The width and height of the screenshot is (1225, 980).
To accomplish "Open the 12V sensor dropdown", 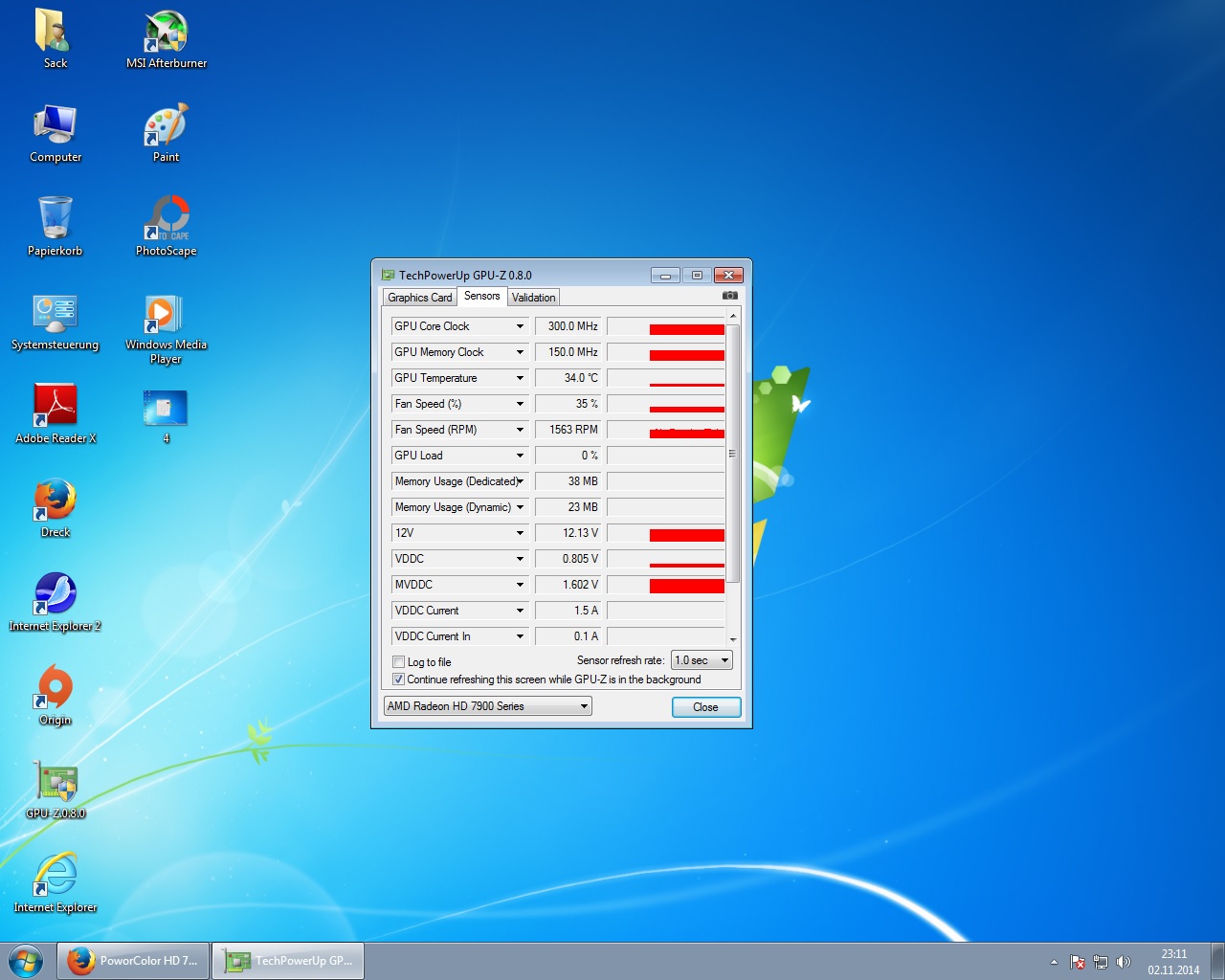I will [x=521, y=533].
